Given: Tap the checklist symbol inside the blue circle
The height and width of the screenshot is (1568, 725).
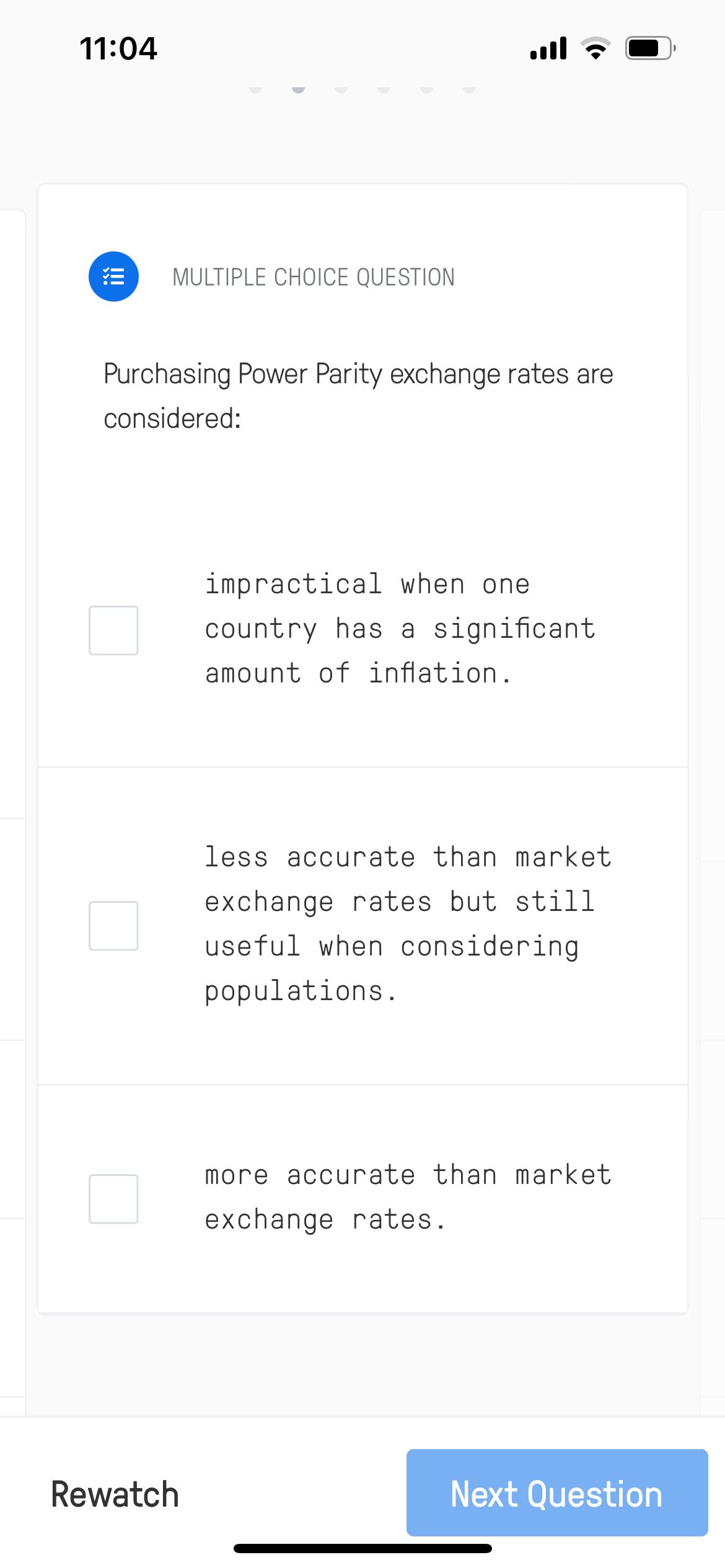Looking at the screenshot, I should (113, 277).
